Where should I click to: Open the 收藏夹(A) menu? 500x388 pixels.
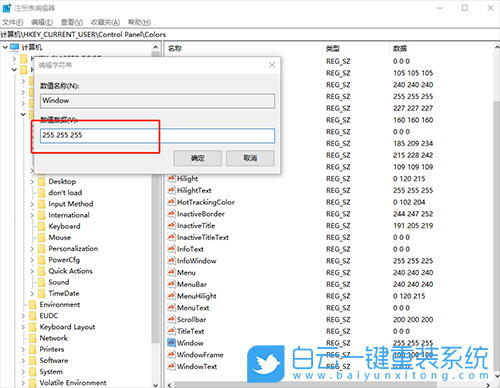[x=105, y=22]
